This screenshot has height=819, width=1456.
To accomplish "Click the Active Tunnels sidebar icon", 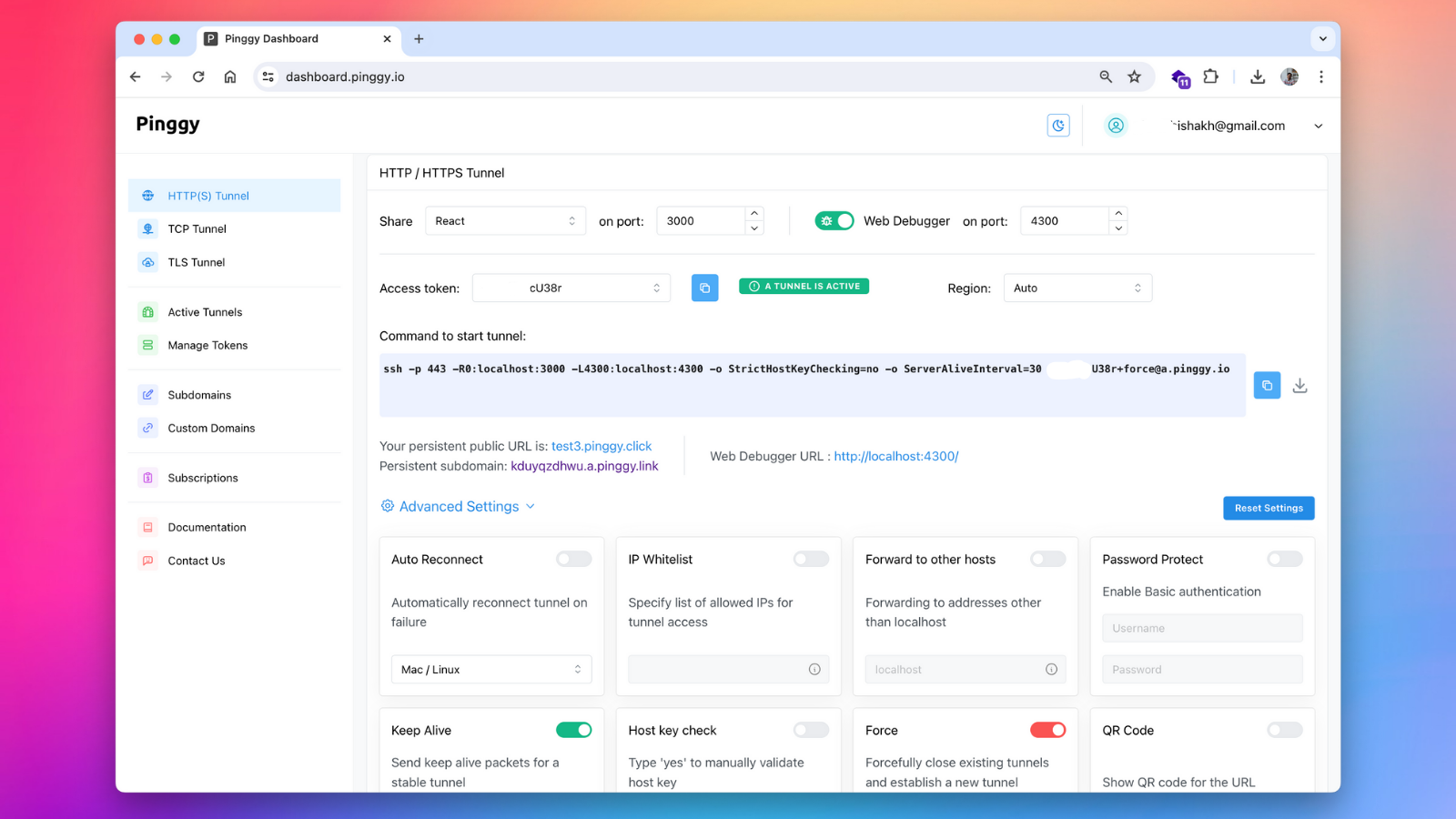I will [147, 312].
